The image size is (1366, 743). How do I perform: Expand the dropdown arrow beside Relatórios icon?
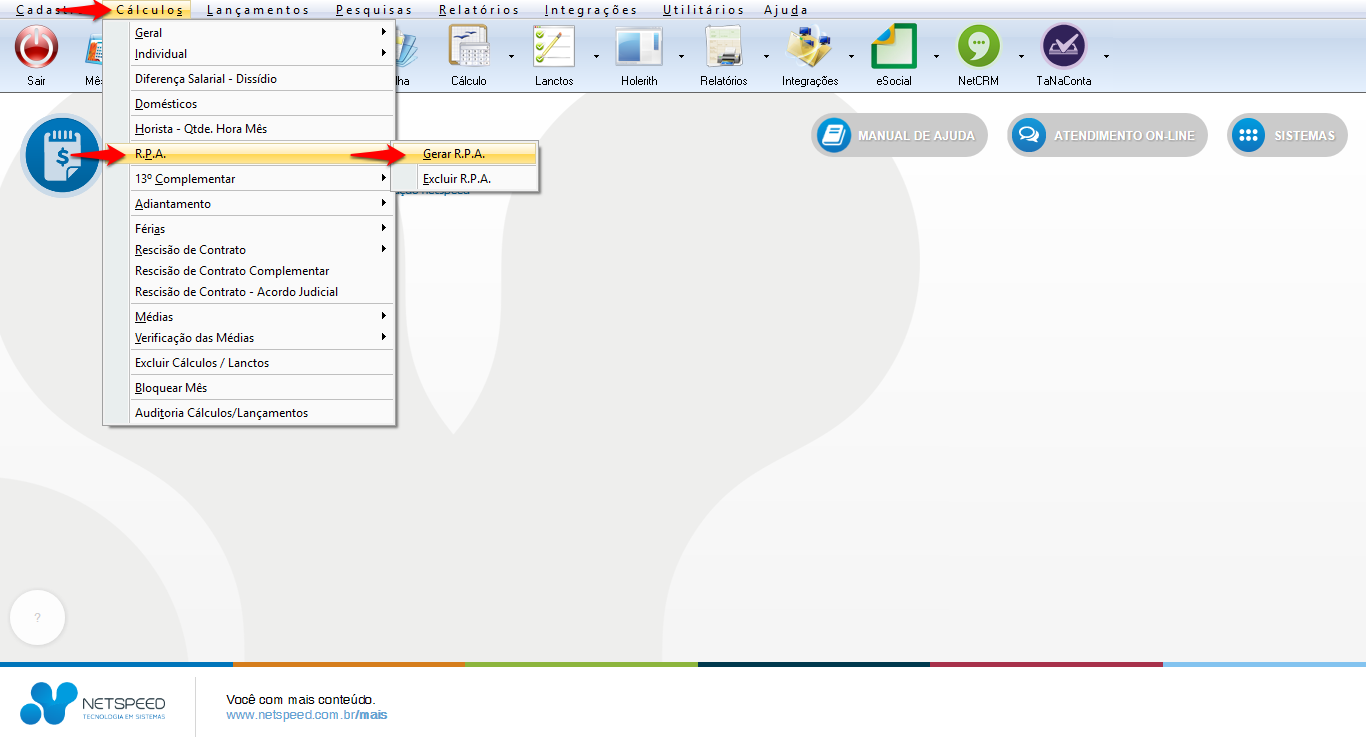pyautogui.click(x=766, y=56)
